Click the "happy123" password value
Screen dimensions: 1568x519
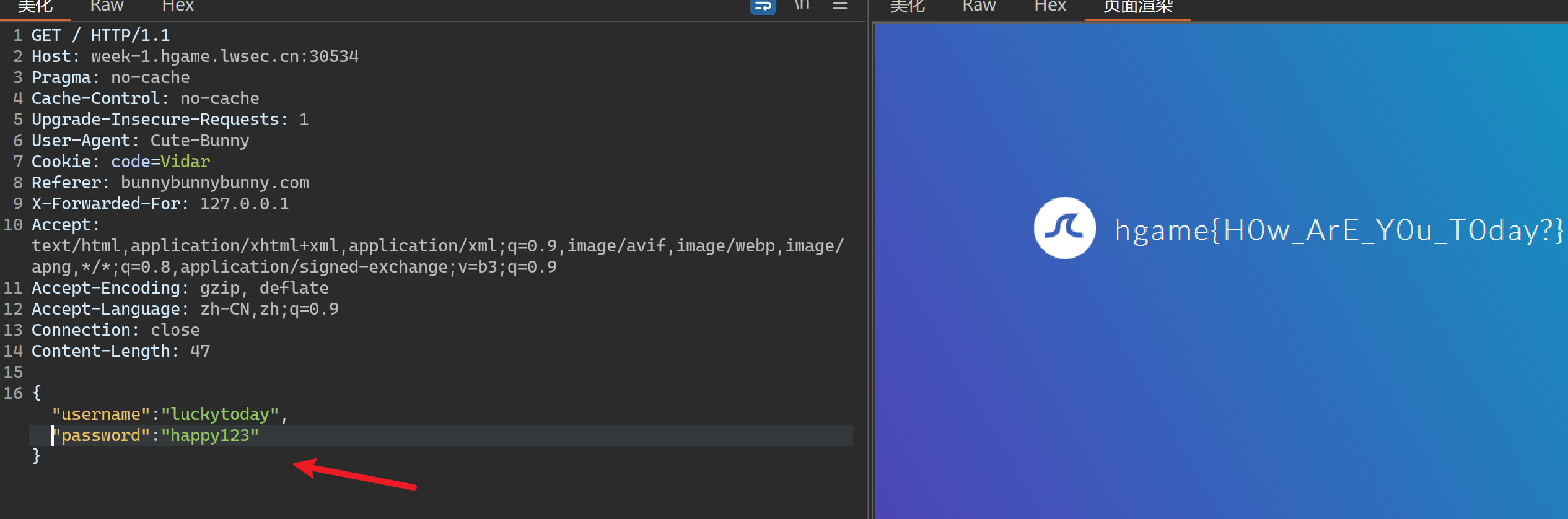[210, 435]
